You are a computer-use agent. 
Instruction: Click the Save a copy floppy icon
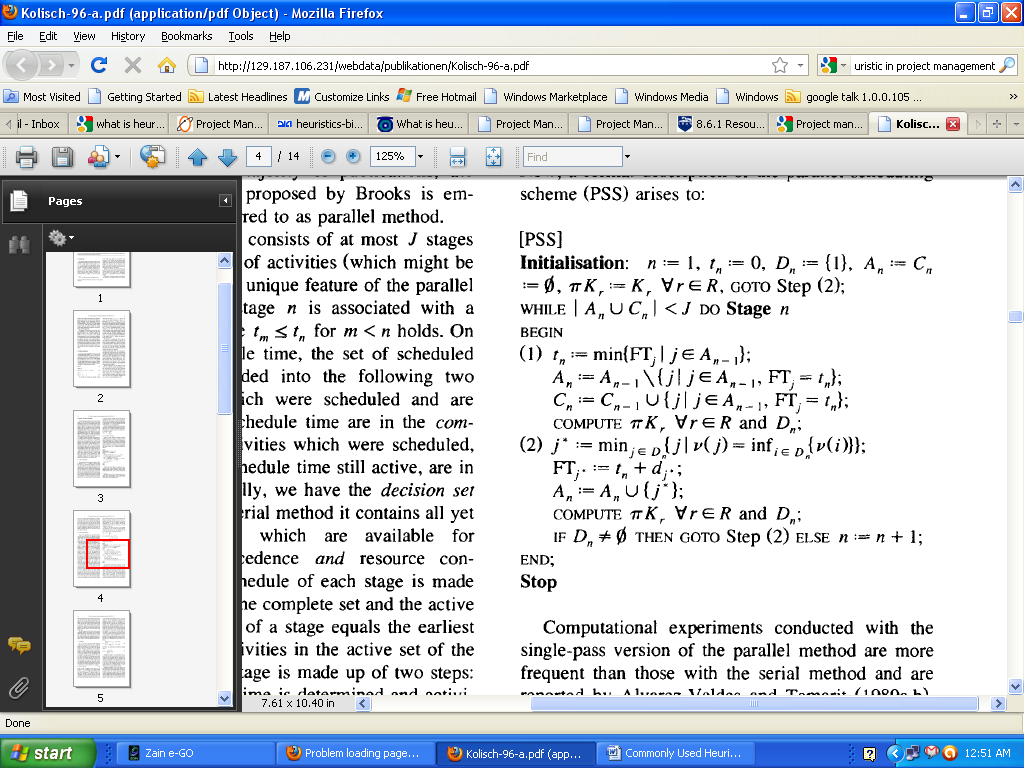click(x=62, y=157)
